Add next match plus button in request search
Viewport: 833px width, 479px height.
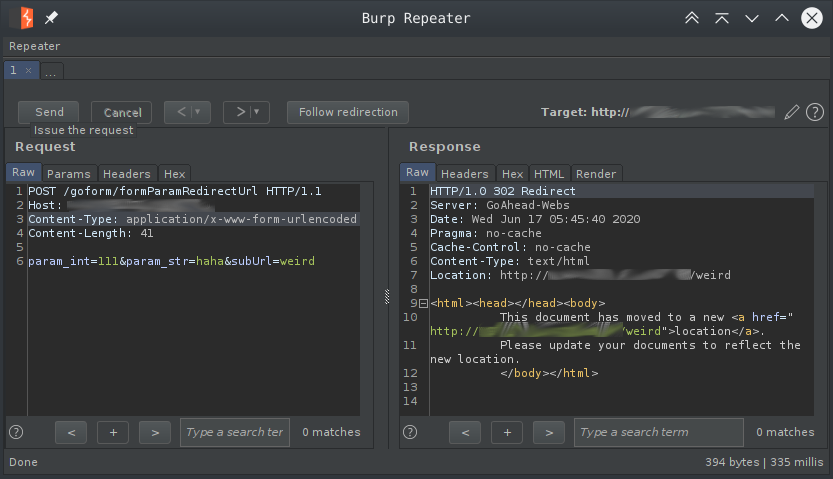(x=113, y=432)
